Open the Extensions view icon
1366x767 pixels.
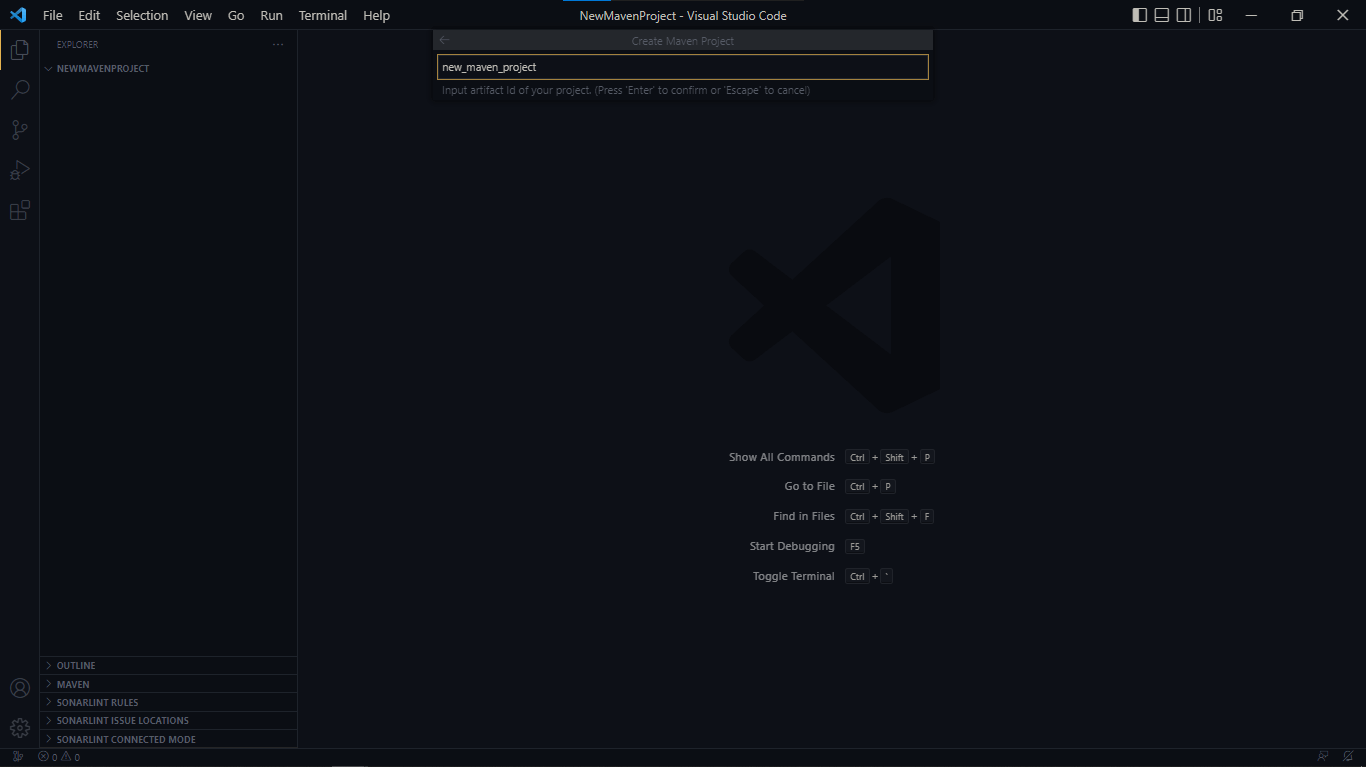pyautogui.click(x=20, y=210)
